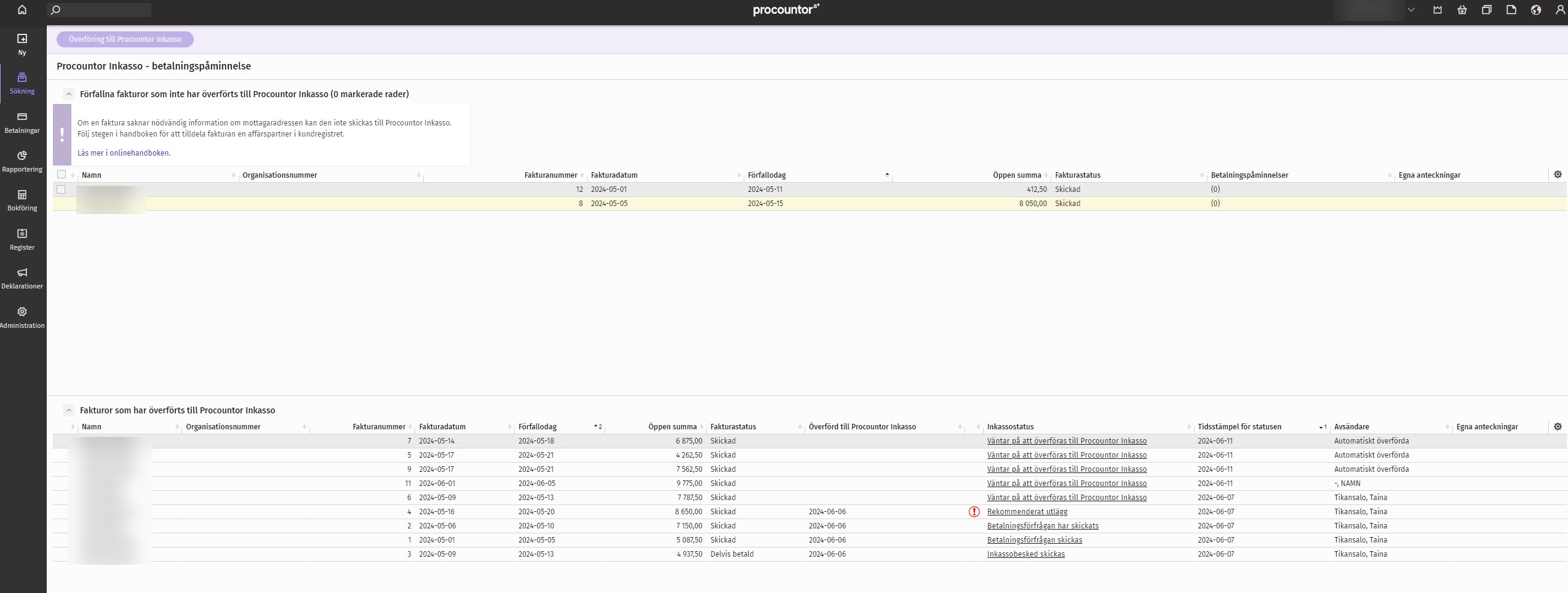Click the magnifier search icon in top bar
1568x593 pixels.
click(x=55, y=10)
